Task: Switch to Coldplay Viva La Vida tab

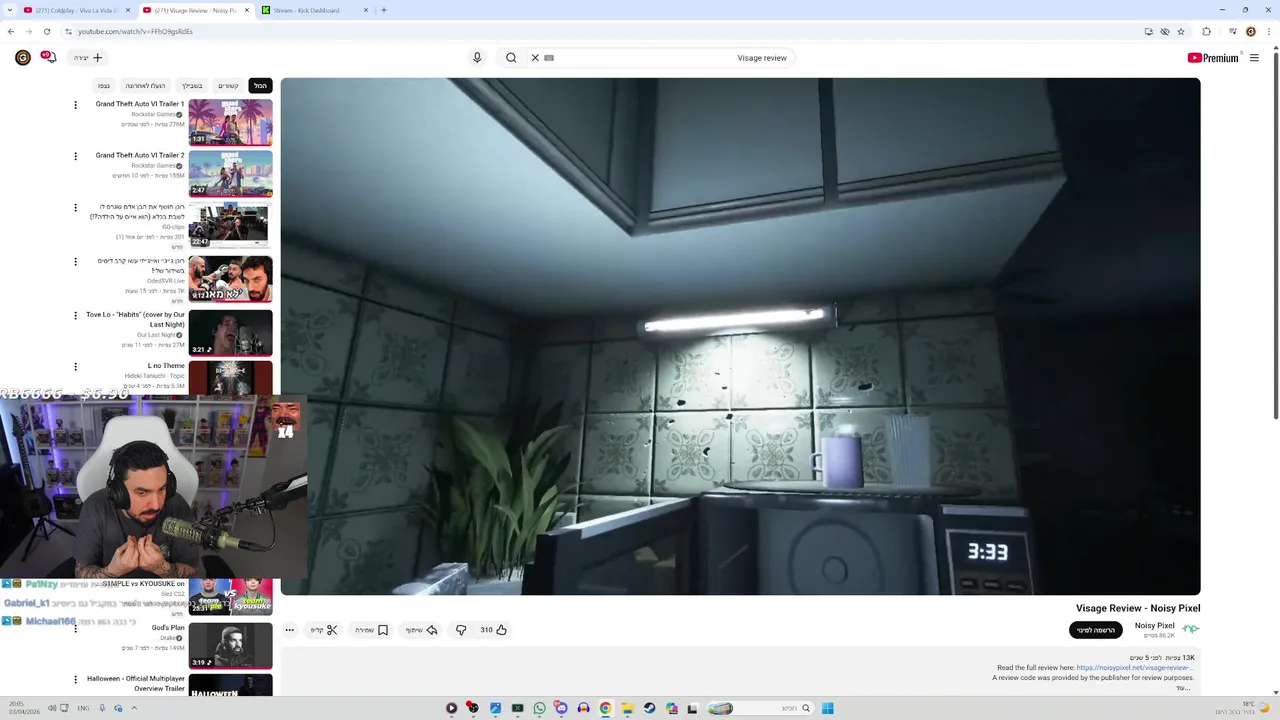Action: coord(78,10)
